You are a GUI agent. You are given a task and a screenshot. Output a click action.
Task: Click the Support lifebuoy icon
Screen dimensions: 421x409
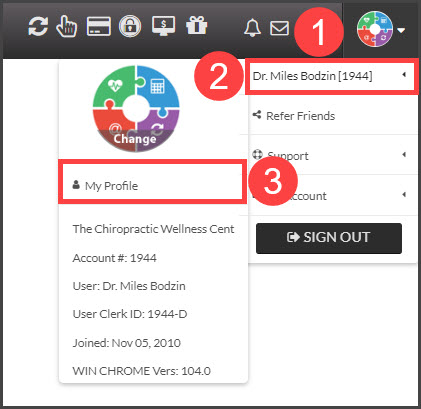[x=257, y=154]
